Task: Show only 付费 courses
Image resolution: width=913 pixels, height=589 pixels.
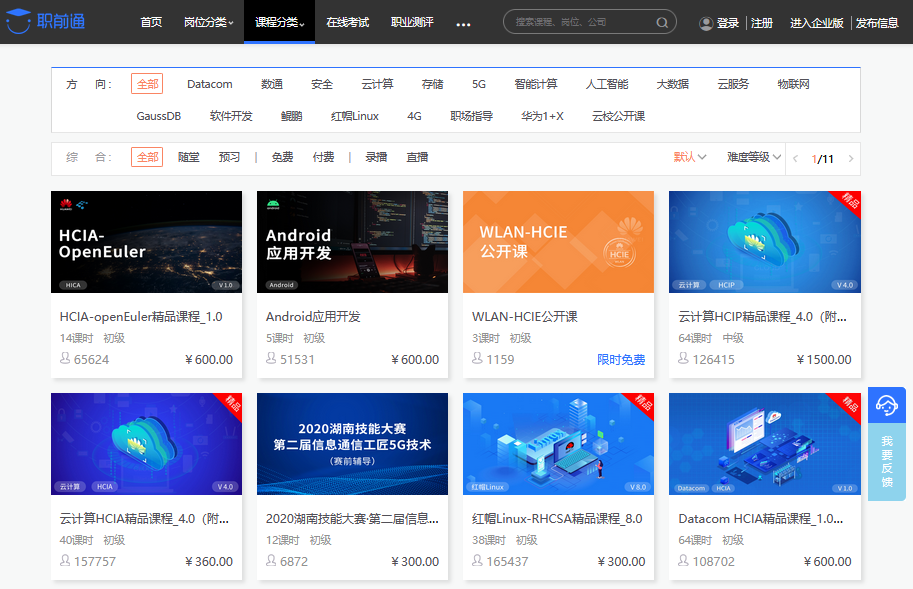Action: tap(323, 157)
